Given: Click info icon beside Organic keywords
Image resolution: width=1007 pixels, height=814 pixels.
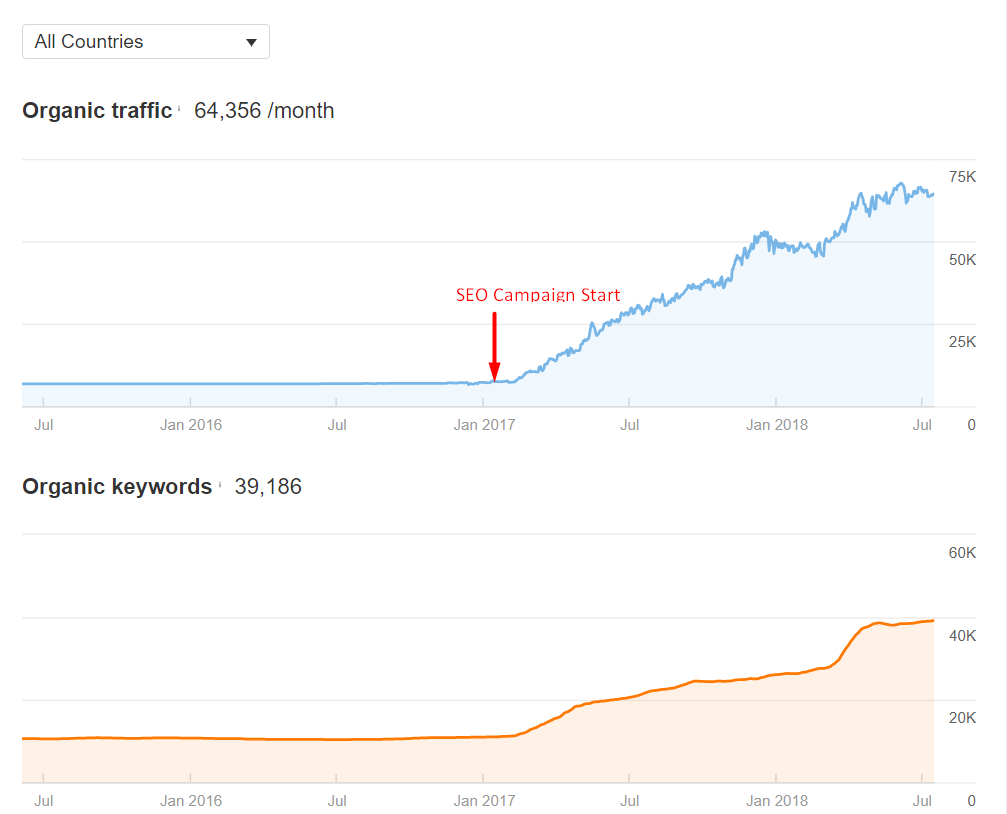Looking at the screenshot, I should (219, 484).
